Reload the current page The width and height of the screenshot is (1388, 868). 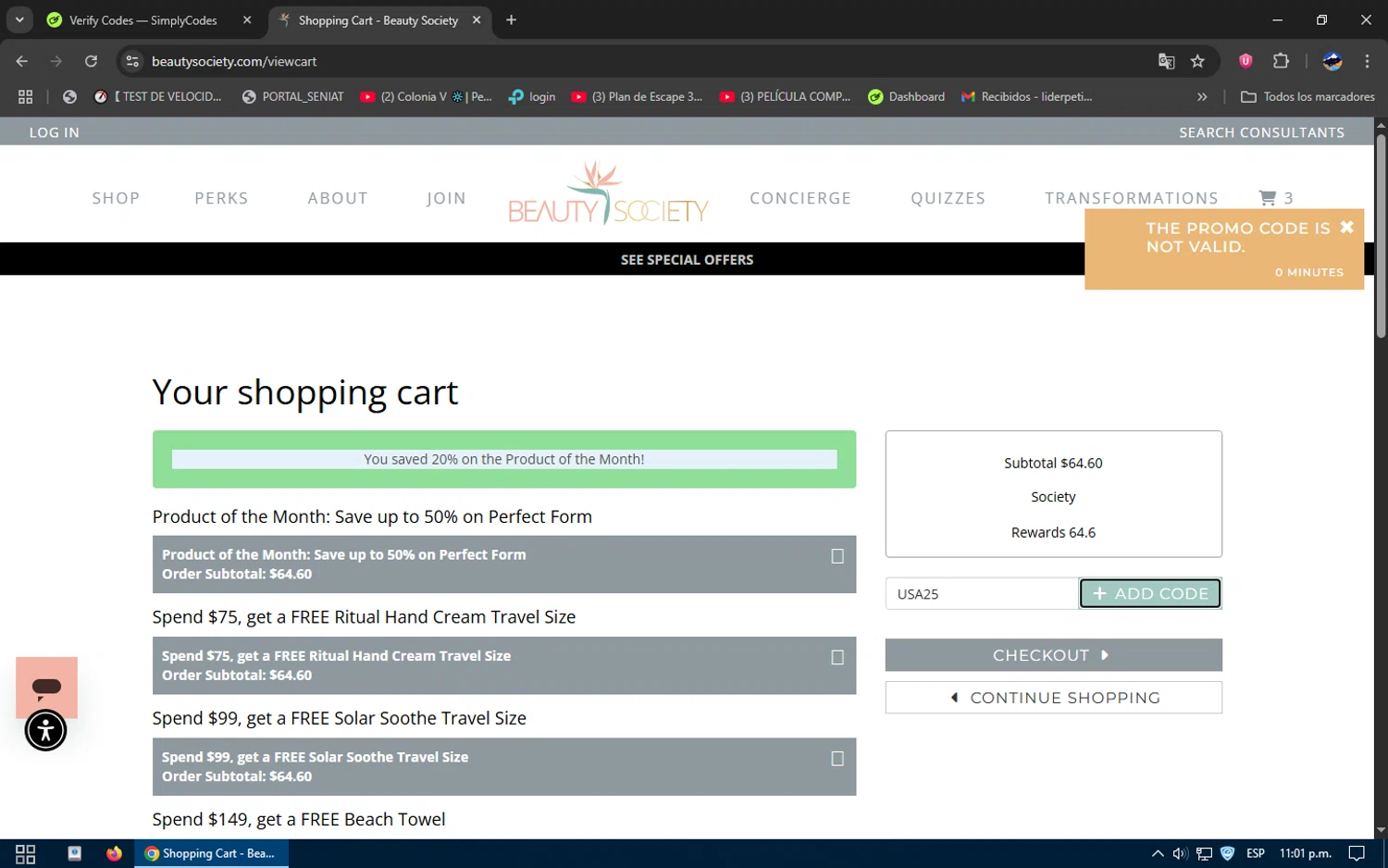point(91,61)
